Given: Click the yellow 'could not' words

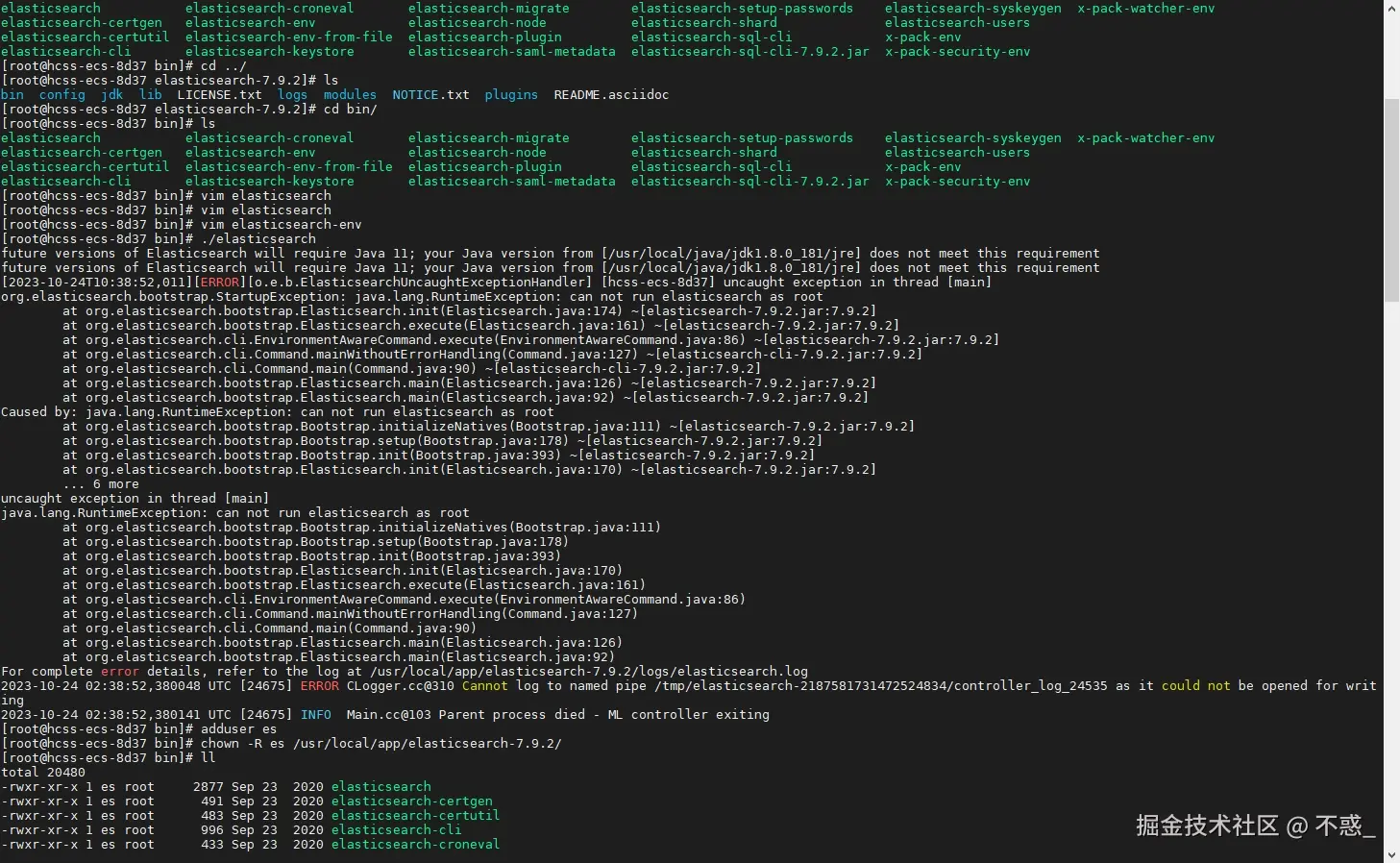Looking at the screenshot, I should pos(1195,686).
